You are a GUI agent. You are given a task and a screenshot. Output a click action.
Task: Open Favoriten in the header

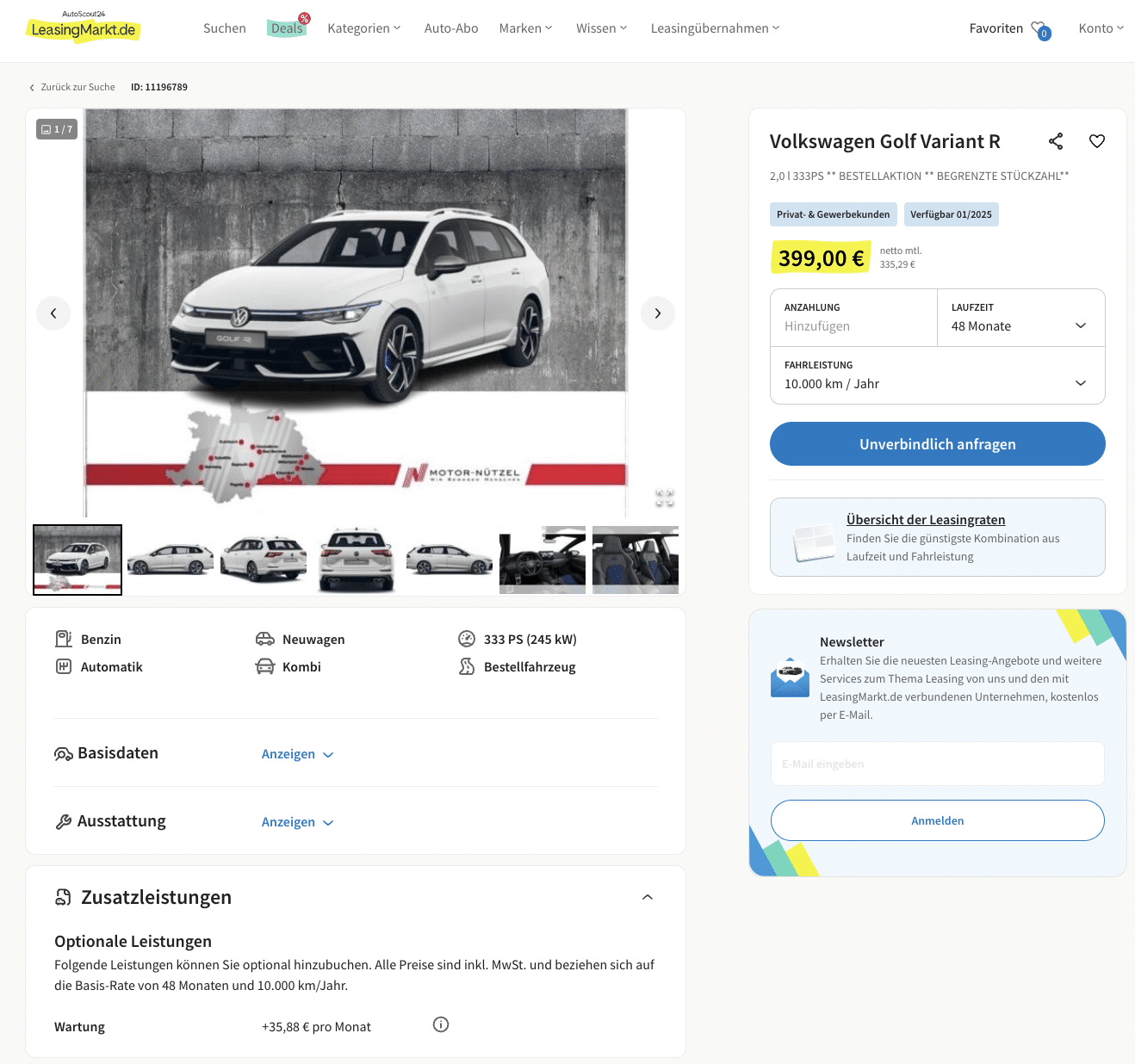click(995, 28)
